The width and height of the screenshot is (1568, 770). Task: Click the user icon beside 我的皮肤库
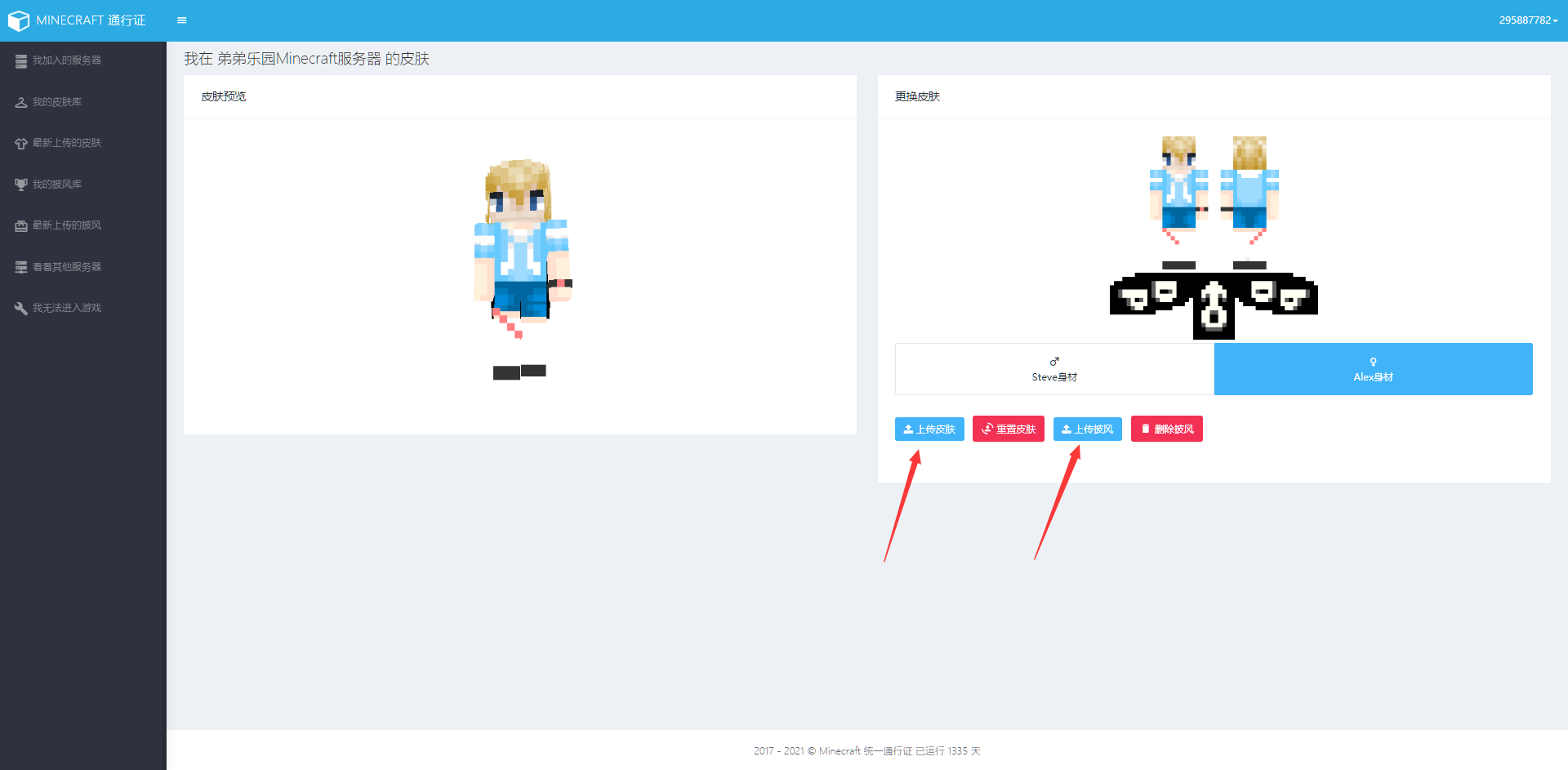[x=21, y=102]
